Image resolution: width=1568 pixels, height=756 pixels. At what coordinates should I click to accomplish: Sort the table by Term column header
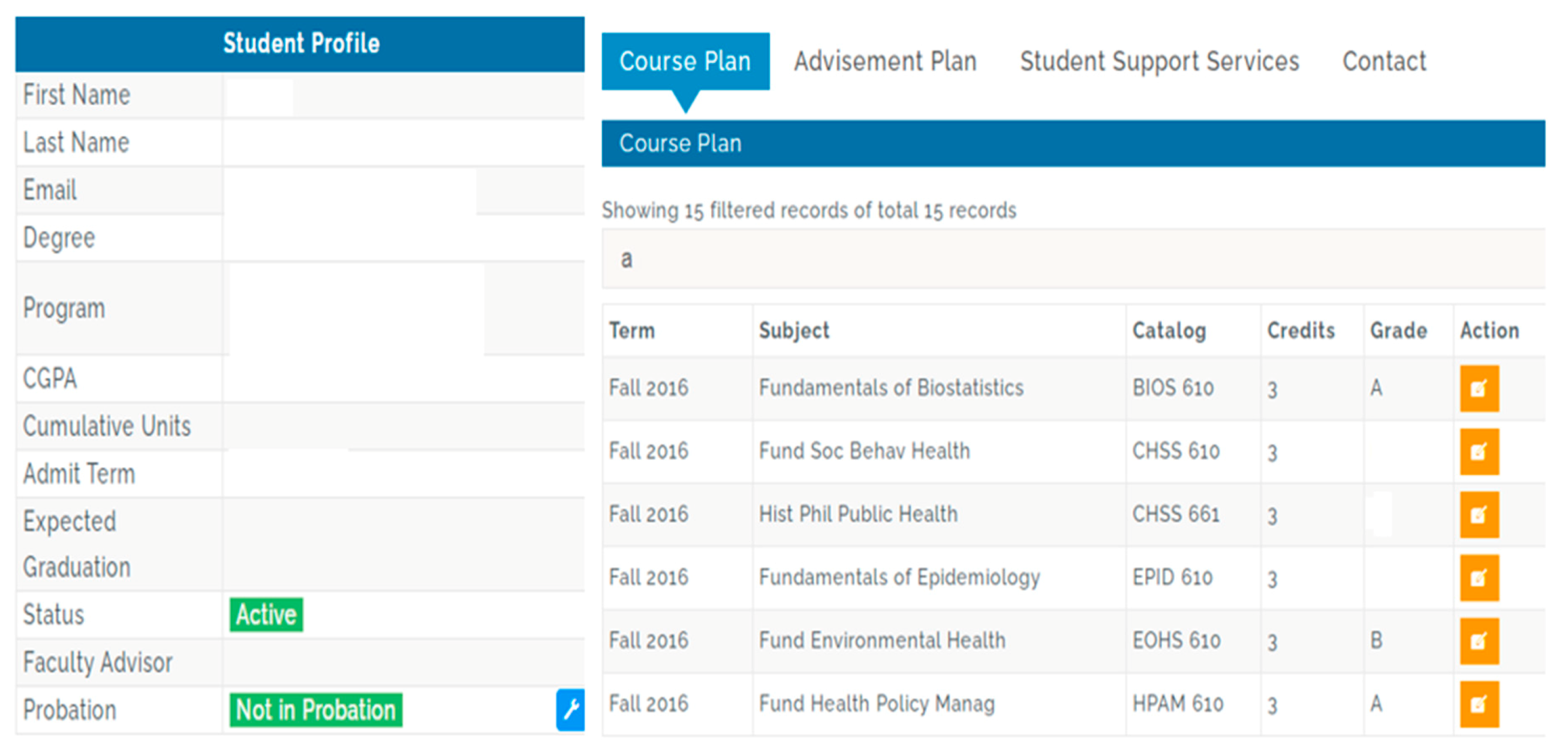pyautogui.click(x=632, y=330)
